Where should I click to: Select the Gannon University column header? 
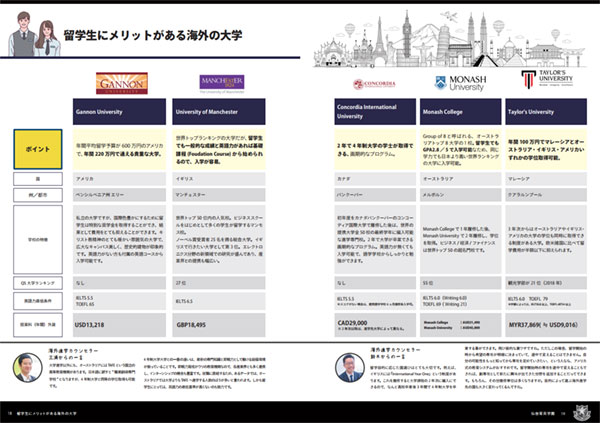(x=119, y=112)
